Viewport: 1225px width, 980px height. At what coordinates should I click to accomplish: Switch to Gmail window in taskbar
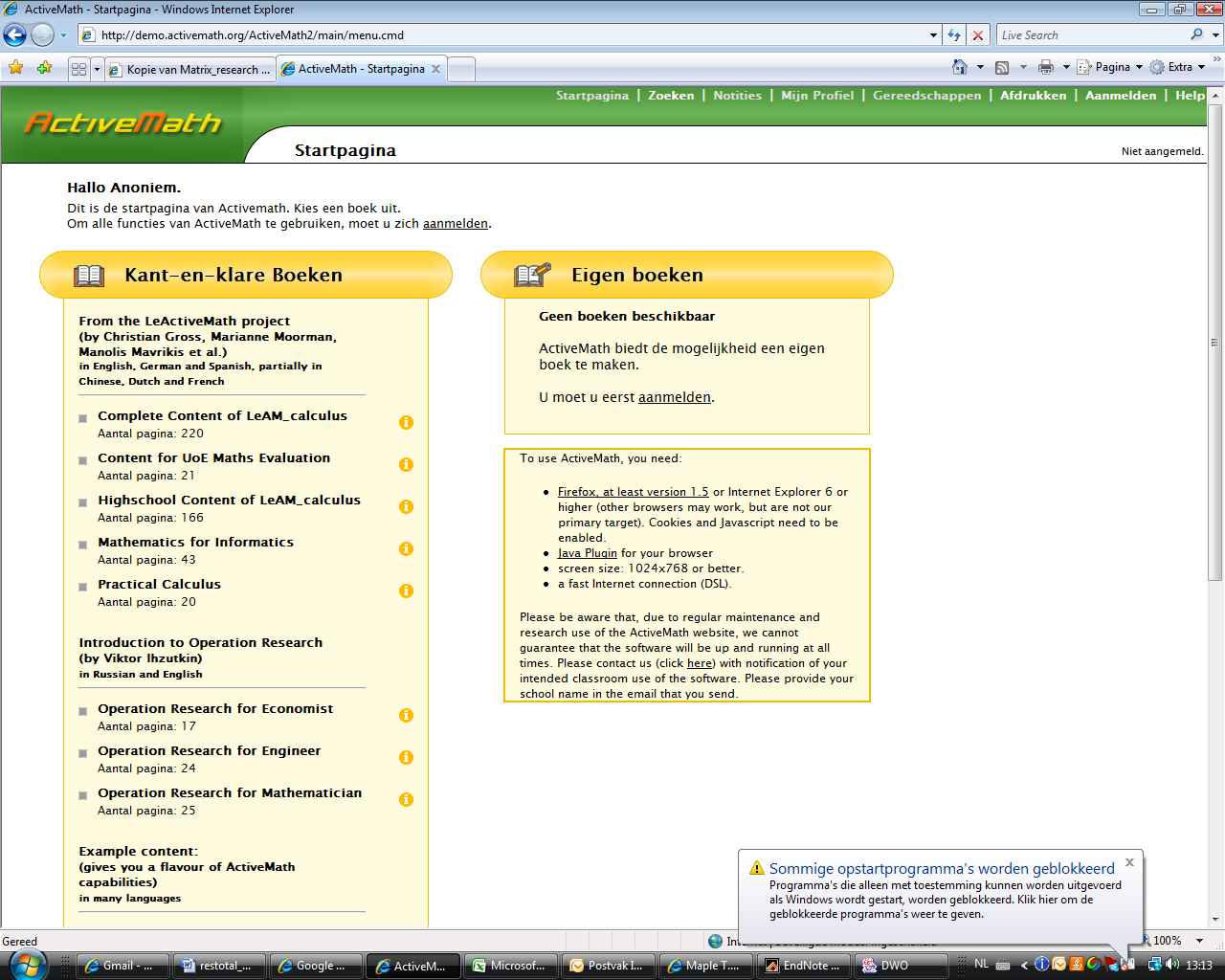pyautogui.click(x=122, y=966)
